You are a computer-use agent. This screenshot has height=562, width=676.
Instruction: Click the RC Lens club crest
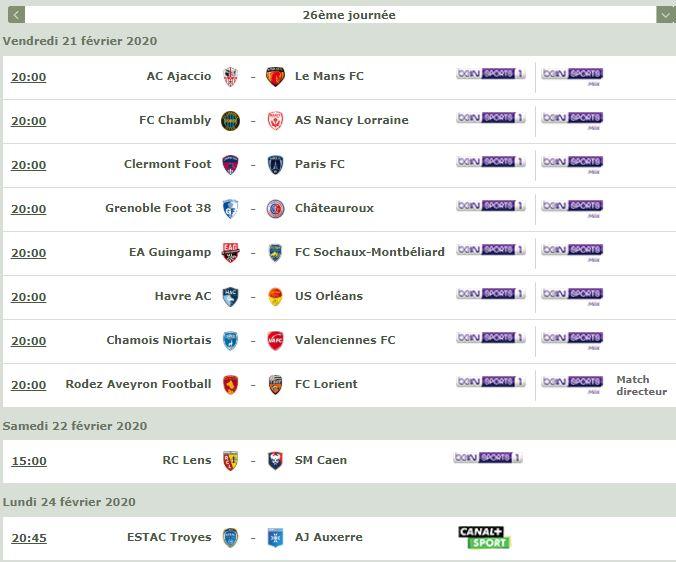[231, 461]
